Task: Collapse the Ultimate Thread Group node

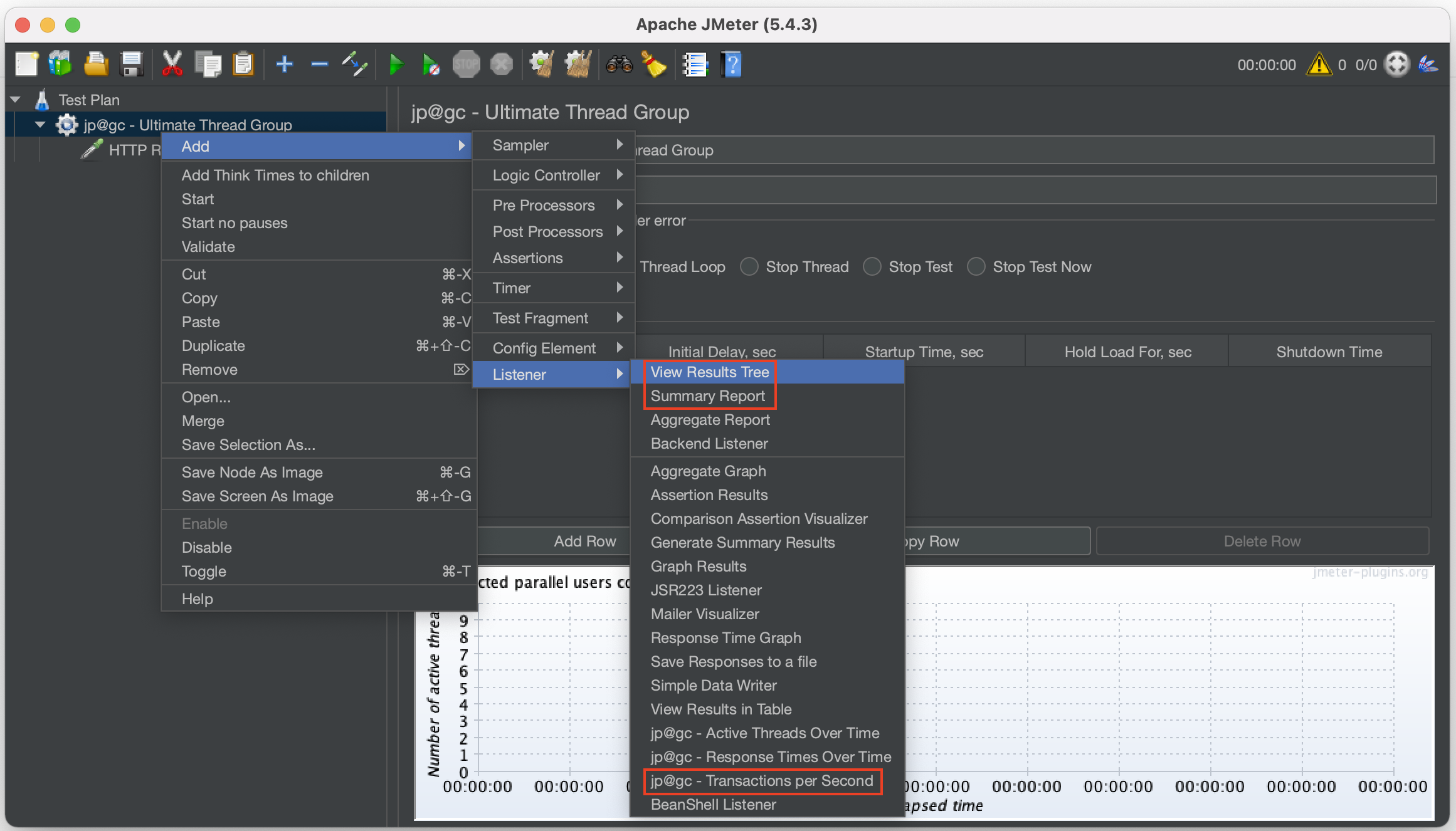Action: (40, 125)
